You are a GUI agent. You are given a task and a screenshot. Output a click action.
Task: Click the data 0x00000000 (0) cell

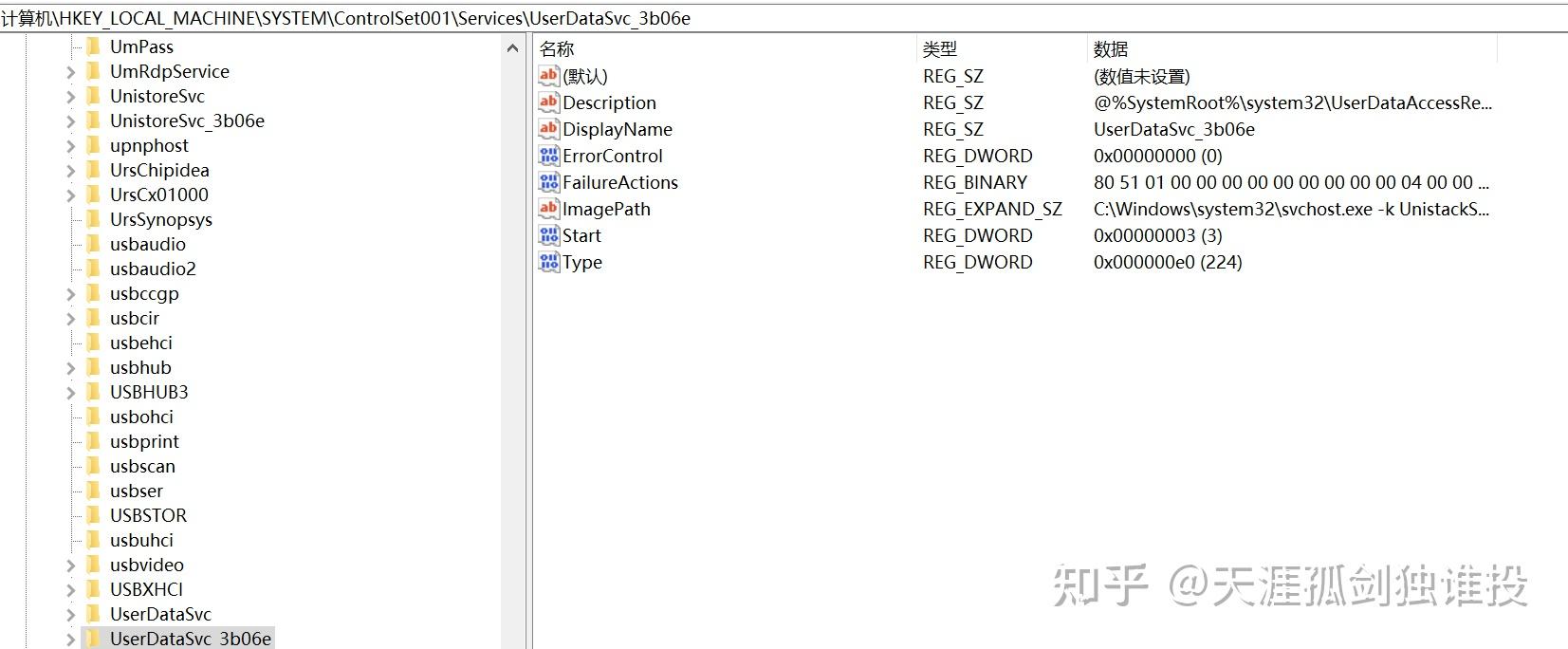tap(1158, 156)
